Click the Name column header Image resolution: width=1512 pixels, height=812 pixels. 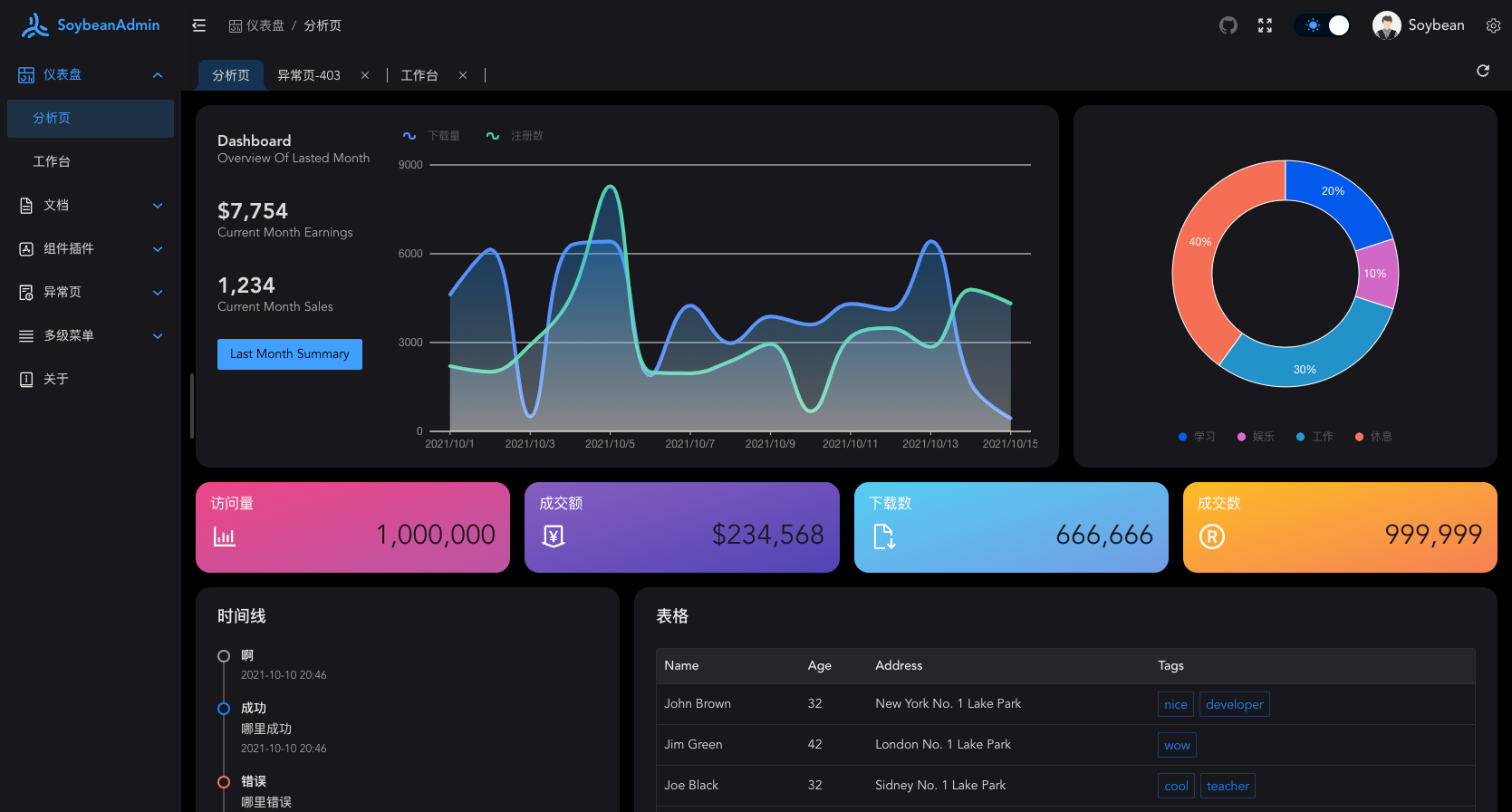click(728, 665)
